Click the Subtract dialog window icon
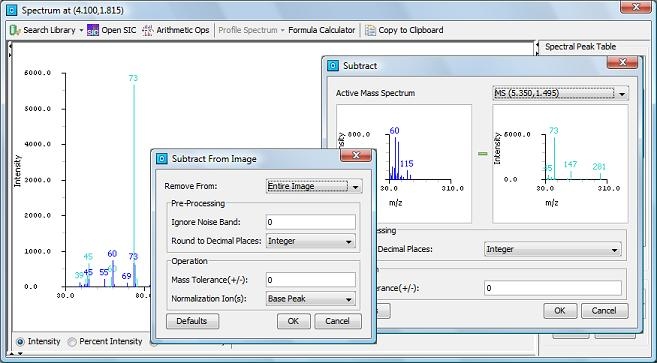The width and height of the screenshot is (657, 363). (x=333, y=66)
